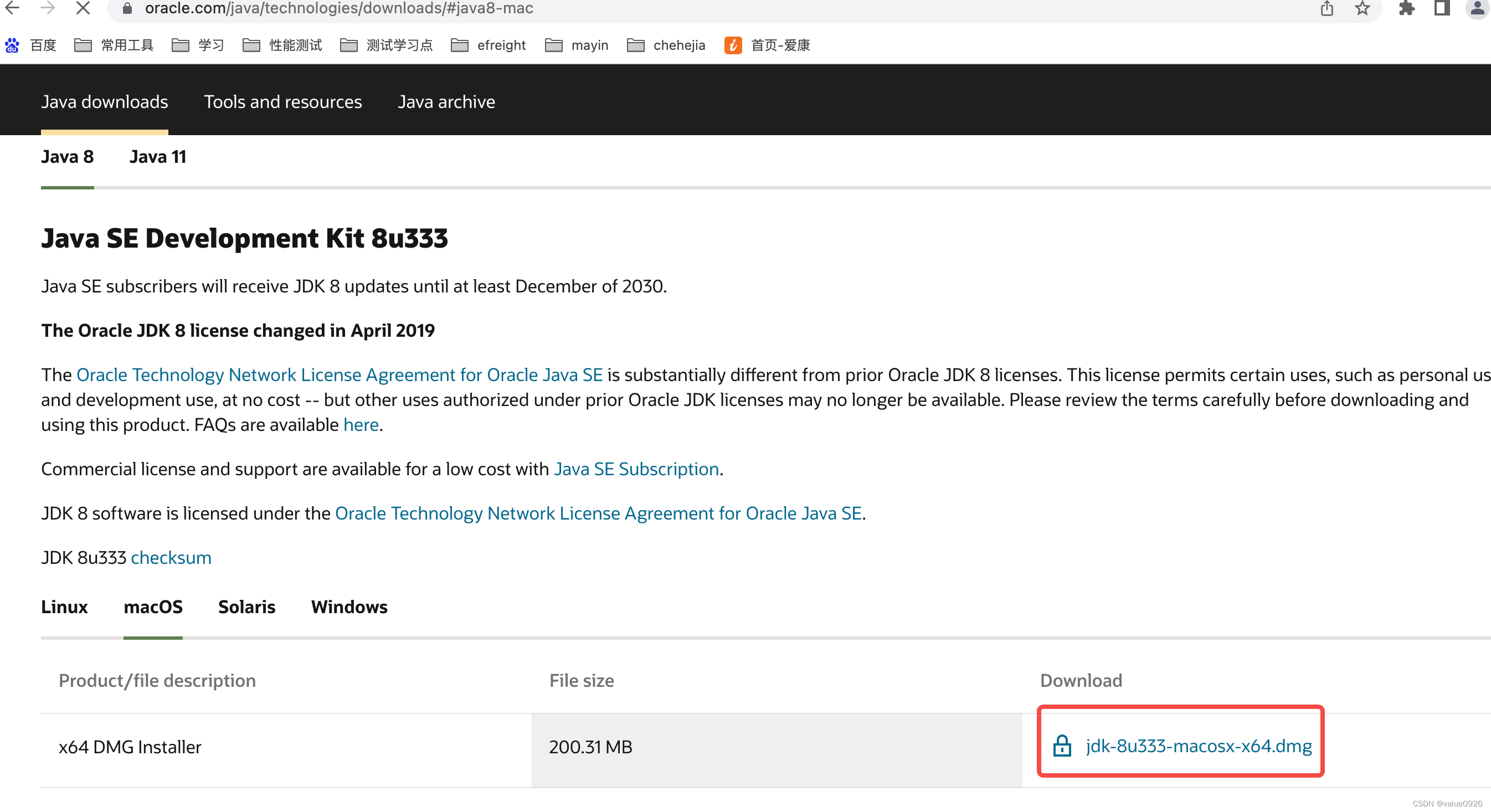The image size is (1491, 812).
Task: Switch to the Solaris tab
Action: [x=246, y=607]
